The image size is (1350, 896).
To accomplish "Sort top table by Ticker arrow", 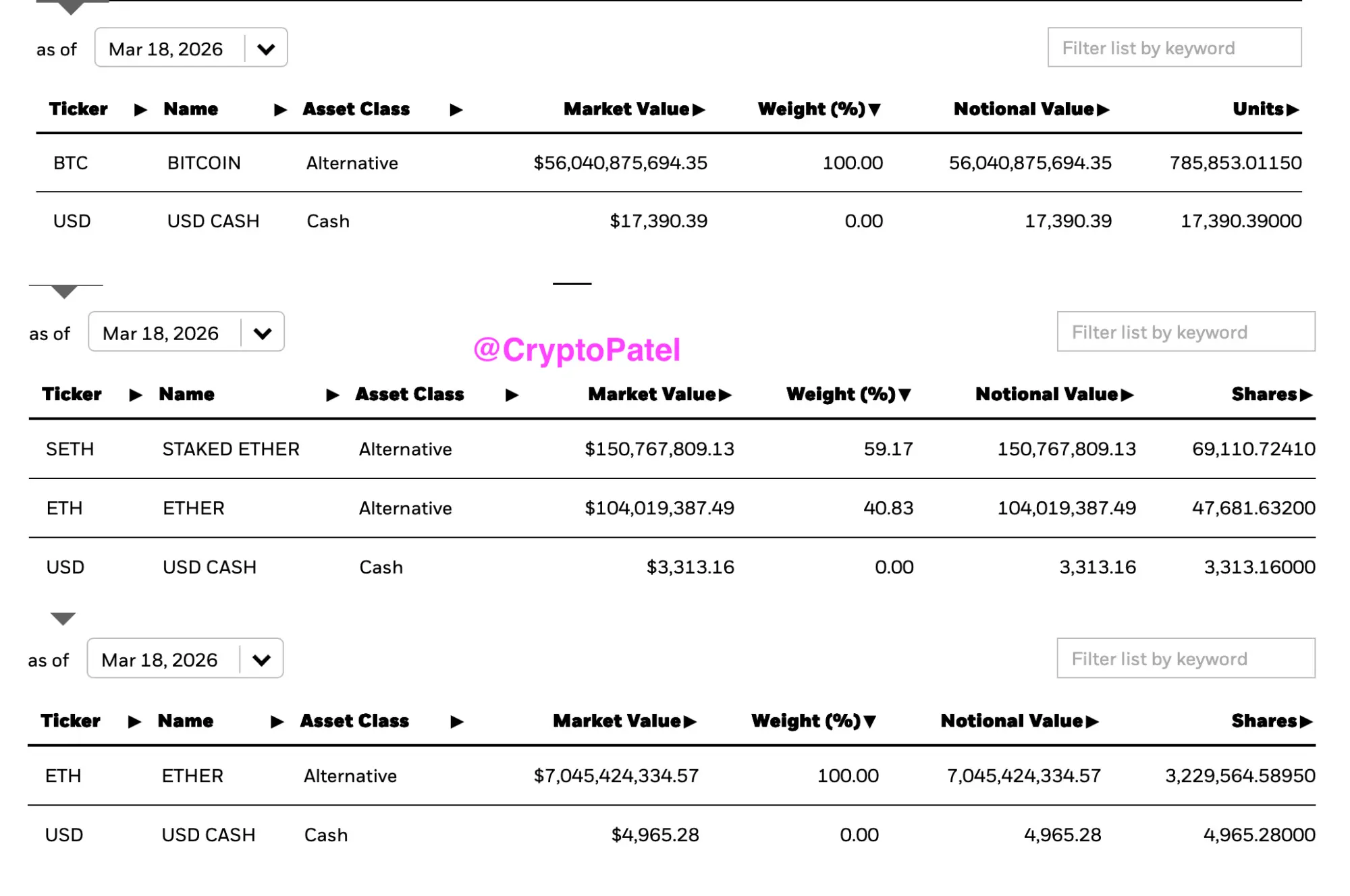I will [x=140, y=110].
